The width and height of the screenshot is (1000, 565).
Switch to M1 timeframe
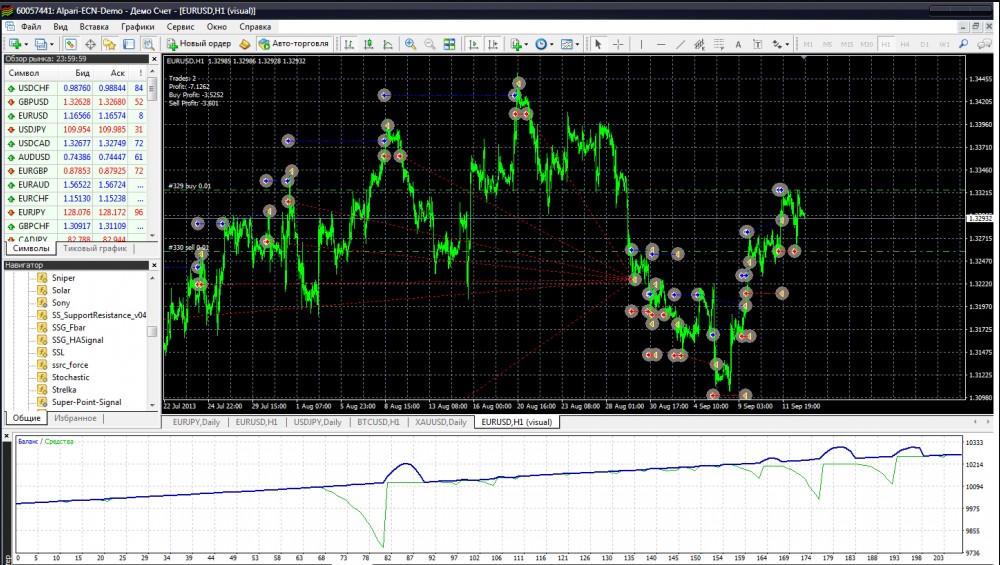click(x=808, y=44)
